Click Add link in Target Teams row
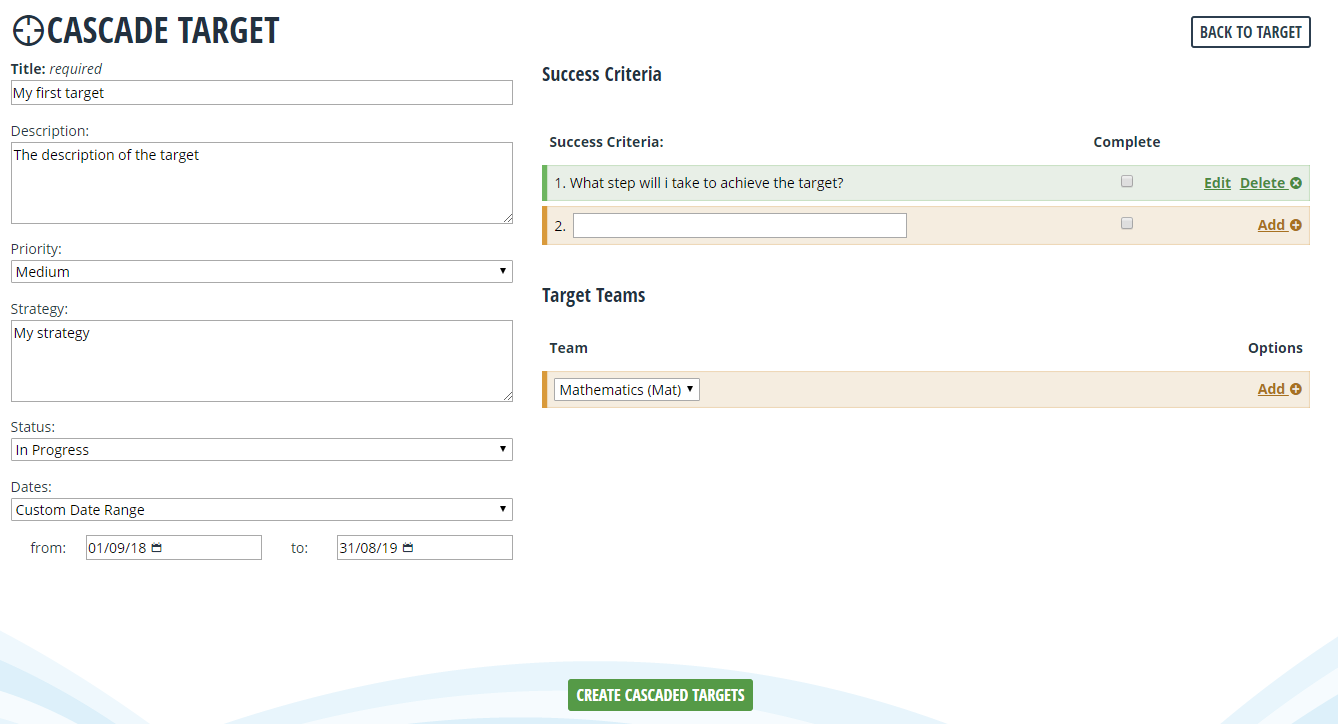1338x724 pixels. click(1271, 389)
